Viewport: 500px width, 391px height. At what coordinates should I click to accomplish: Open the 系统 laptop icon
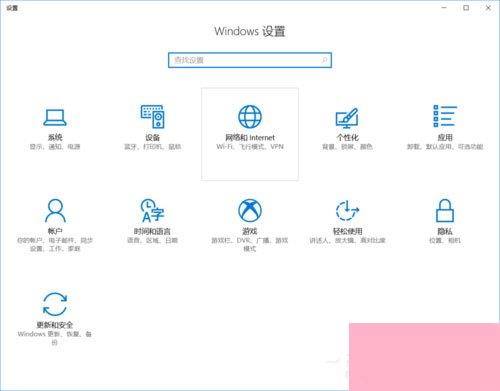coord(55,118)
